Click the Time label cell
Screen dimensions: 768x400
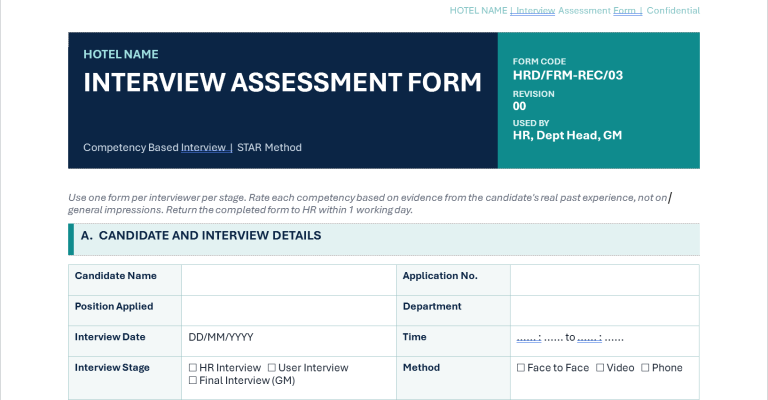[x=453, y=341]
